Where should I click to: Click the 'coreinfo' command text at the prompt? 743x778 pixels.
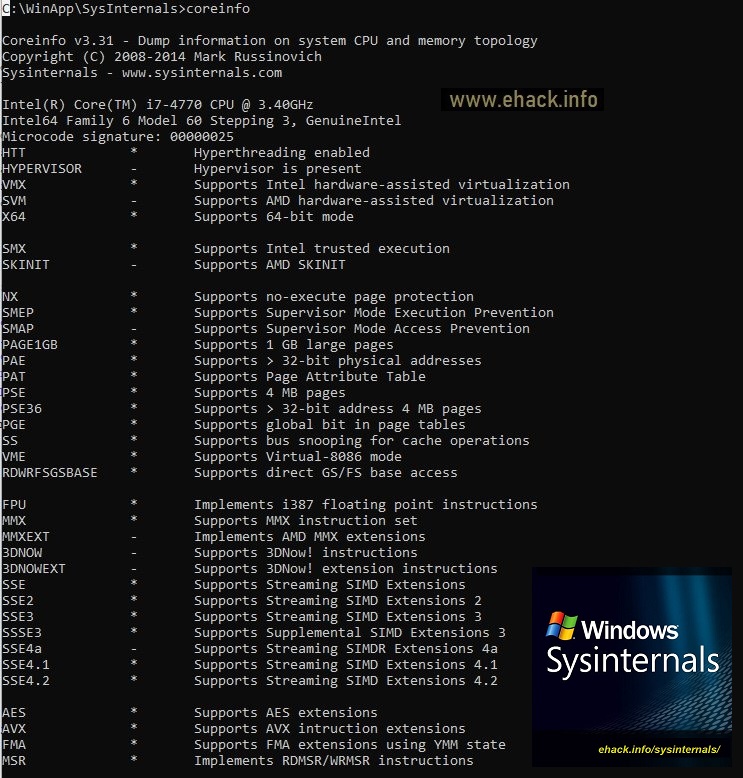pyautogui.click(x=218, y=8)
